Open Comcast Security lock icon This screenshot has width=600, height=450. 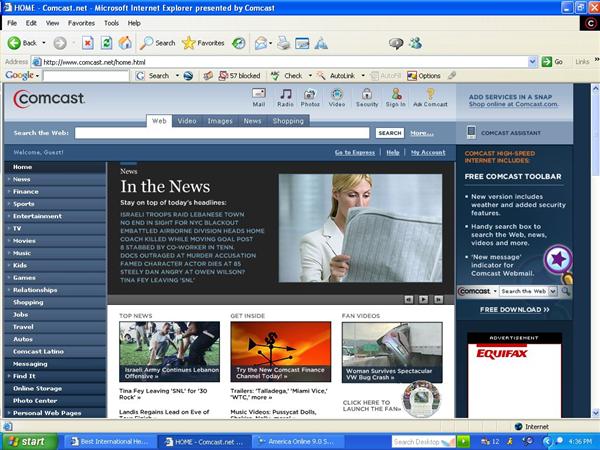pos(367,98)
